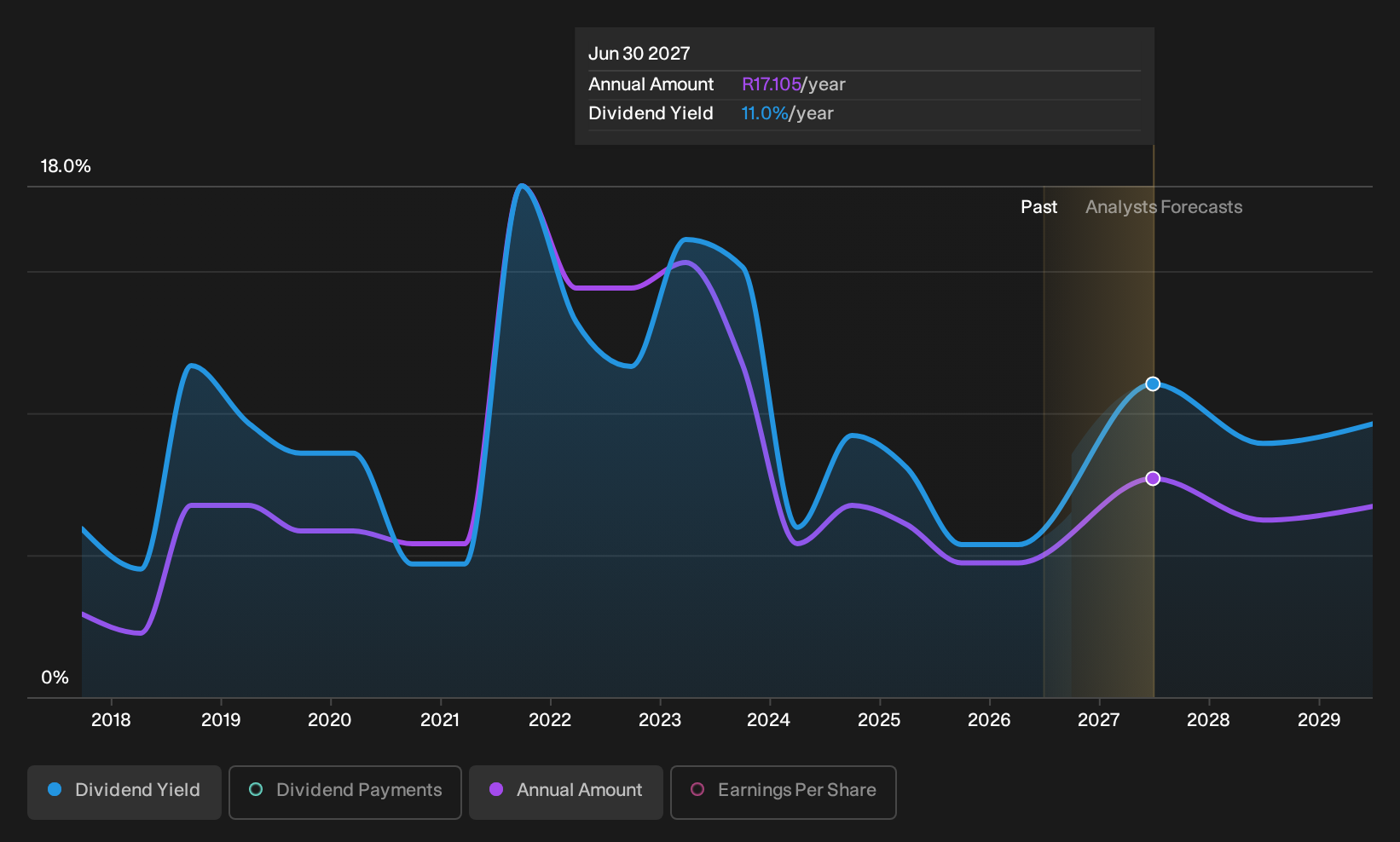Click the R17.105/year tooltip value
The height and width of the screenshot is (842, 1400).
pos(794,84)
